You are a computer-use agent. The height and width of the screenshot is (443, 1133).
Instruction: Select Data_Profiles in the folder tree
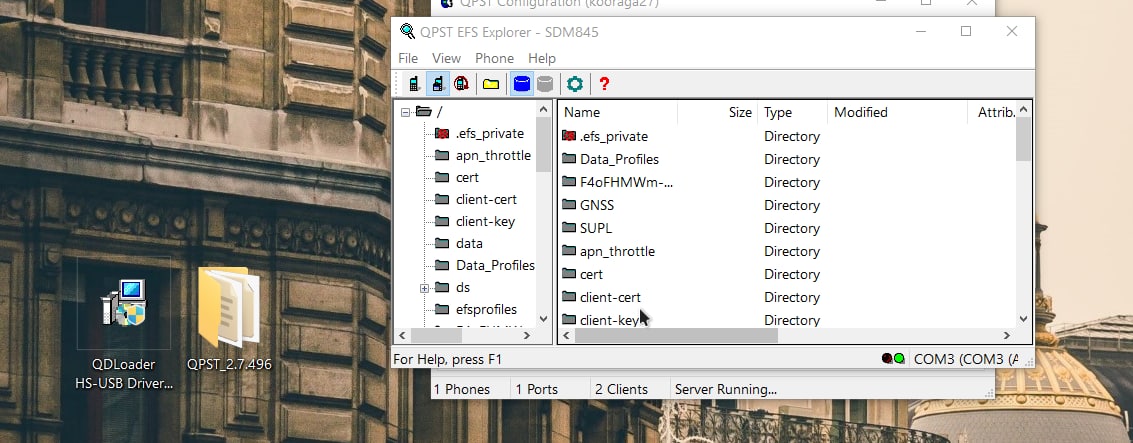tap(495, 265)
